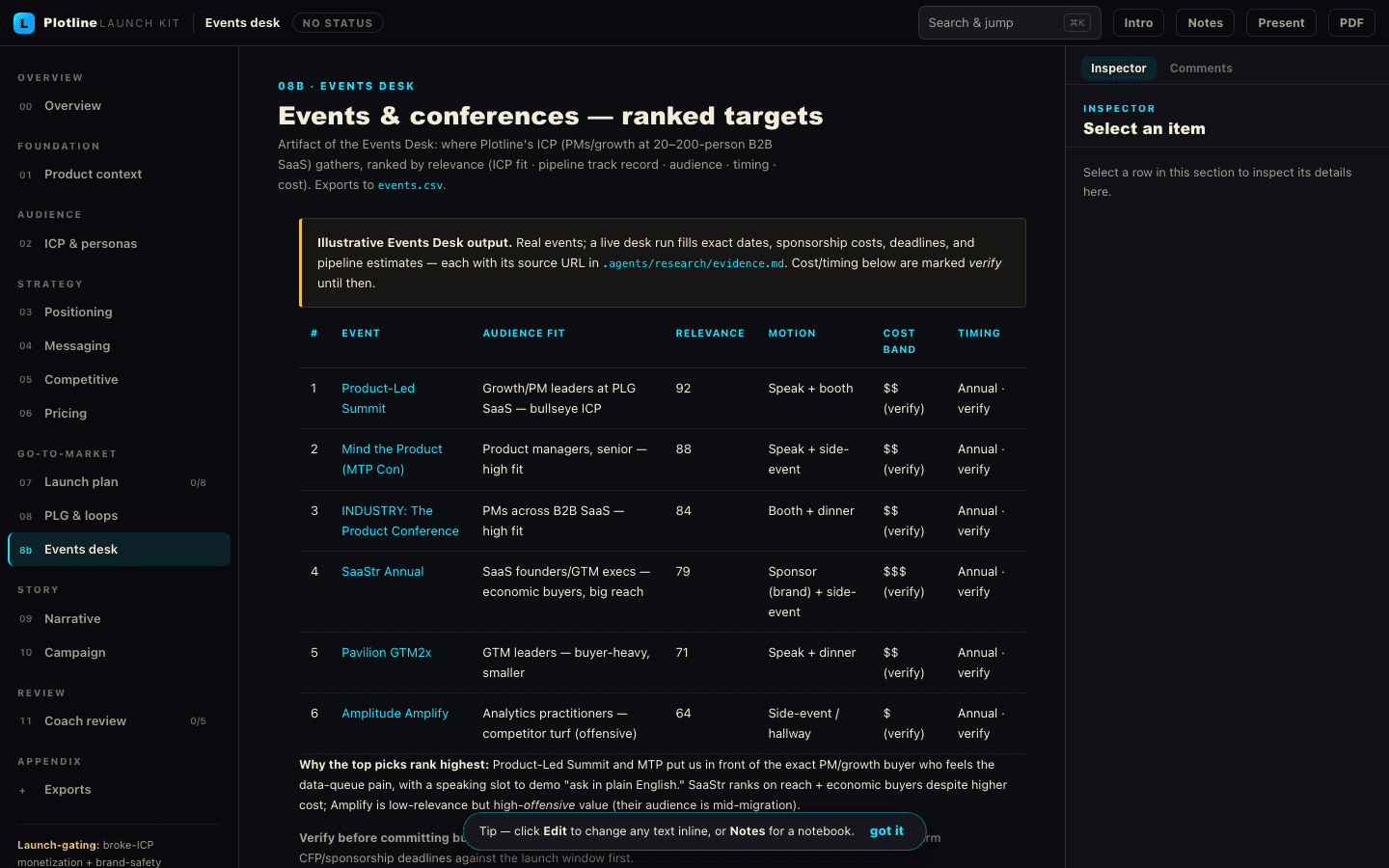Click the RELEVANCE column header

tap(710, 334)
